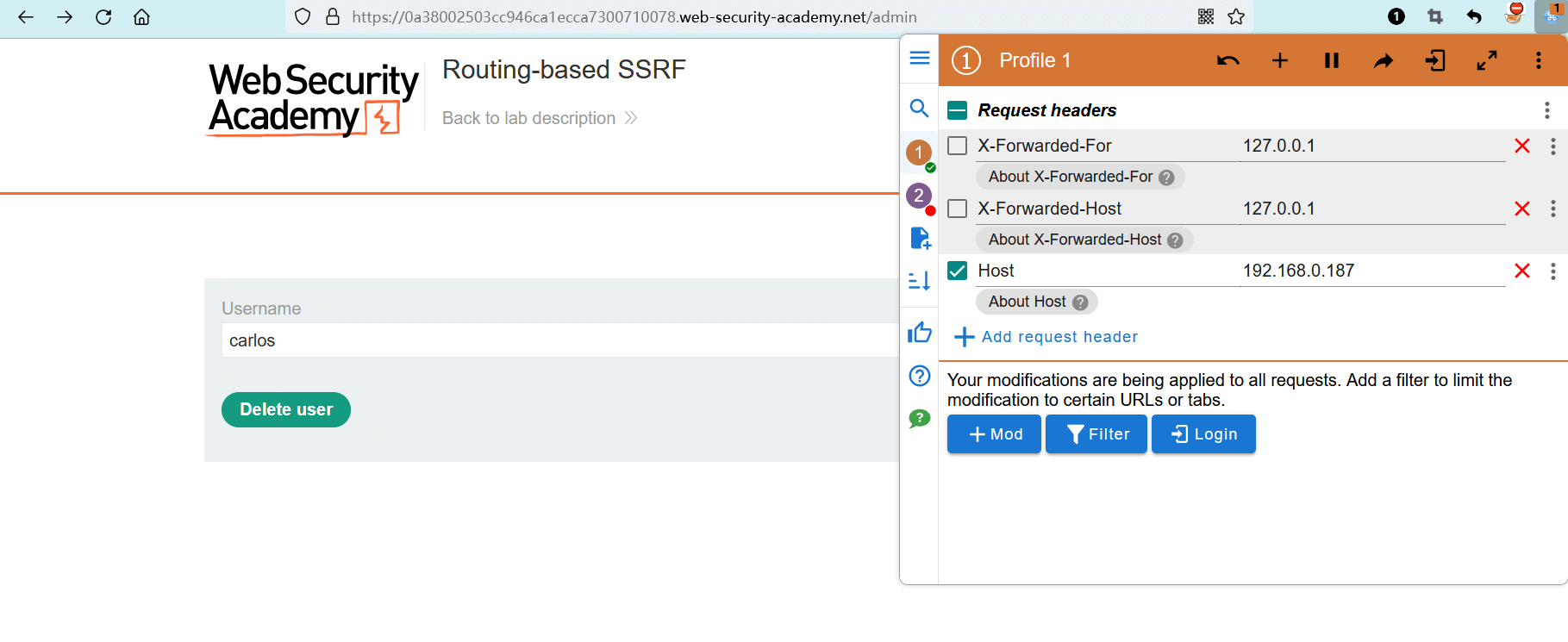Click the thumbs up icon
Screen dimensions: 1568x642
919,333
